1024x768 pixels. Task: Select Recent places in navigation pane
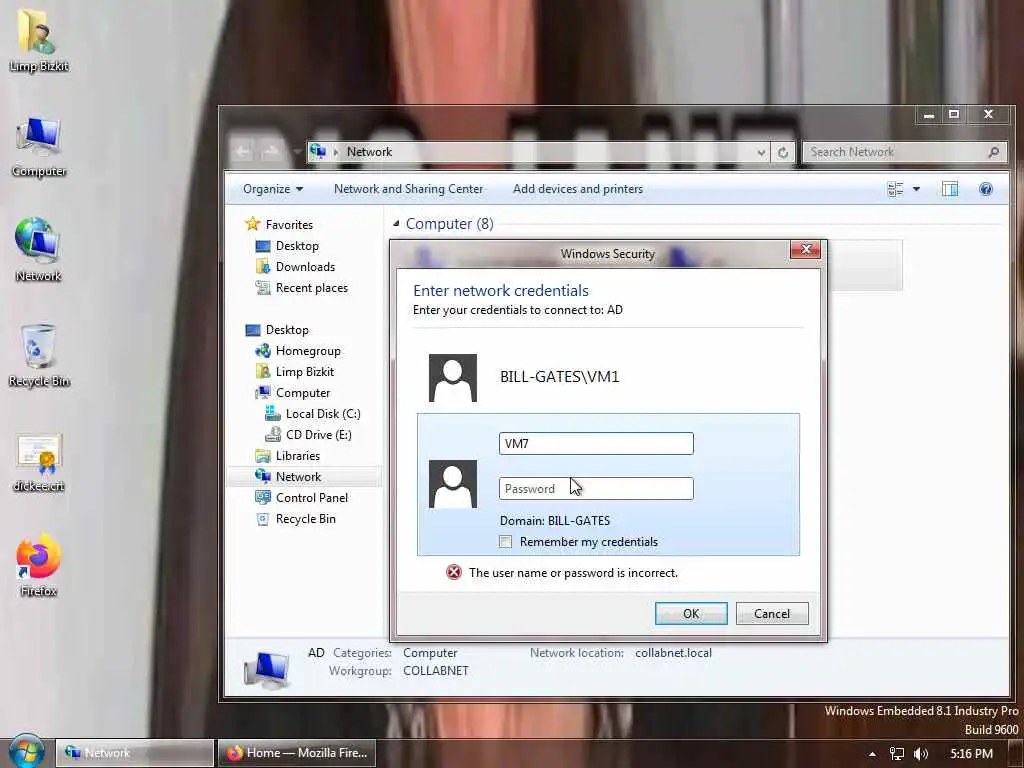312,287
